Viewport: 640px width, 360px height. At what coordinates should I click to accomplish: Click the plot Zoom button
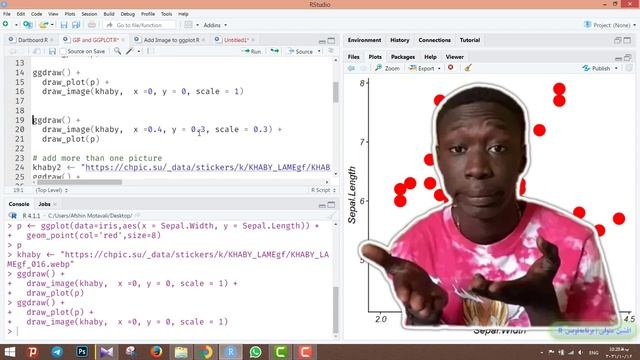[x=387, y=69]
